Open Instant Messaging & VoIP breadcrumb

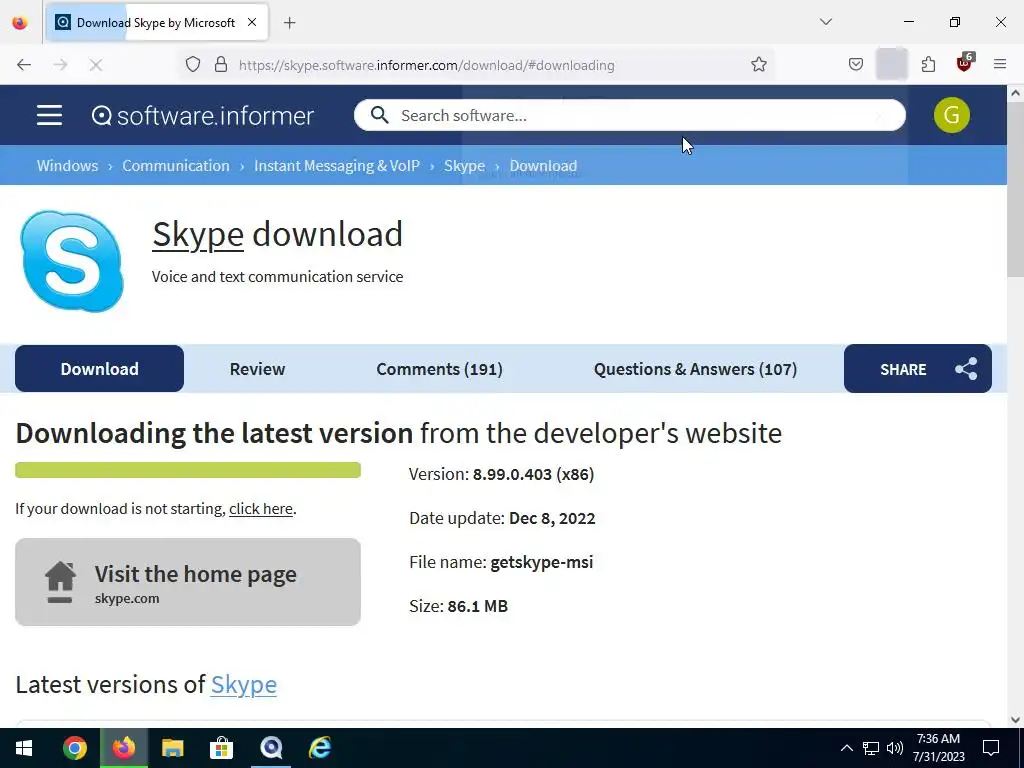tap(337, 166)
